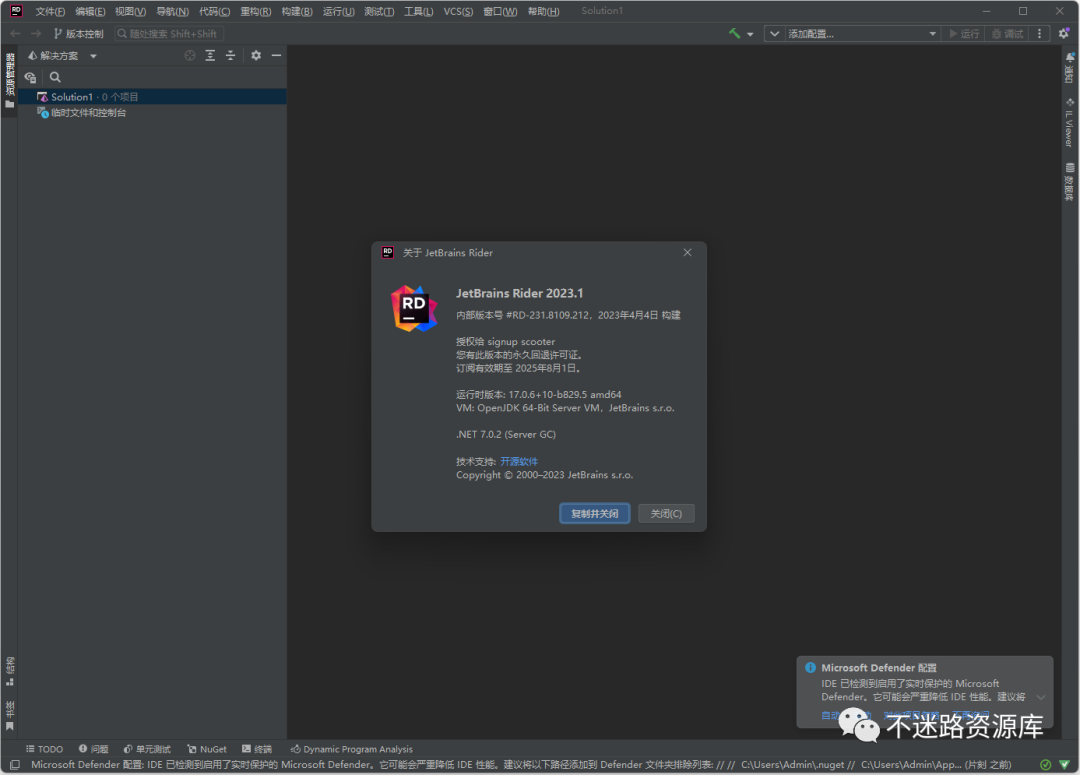Click the JetBrains Rider 2023.1 heading text

519,293
